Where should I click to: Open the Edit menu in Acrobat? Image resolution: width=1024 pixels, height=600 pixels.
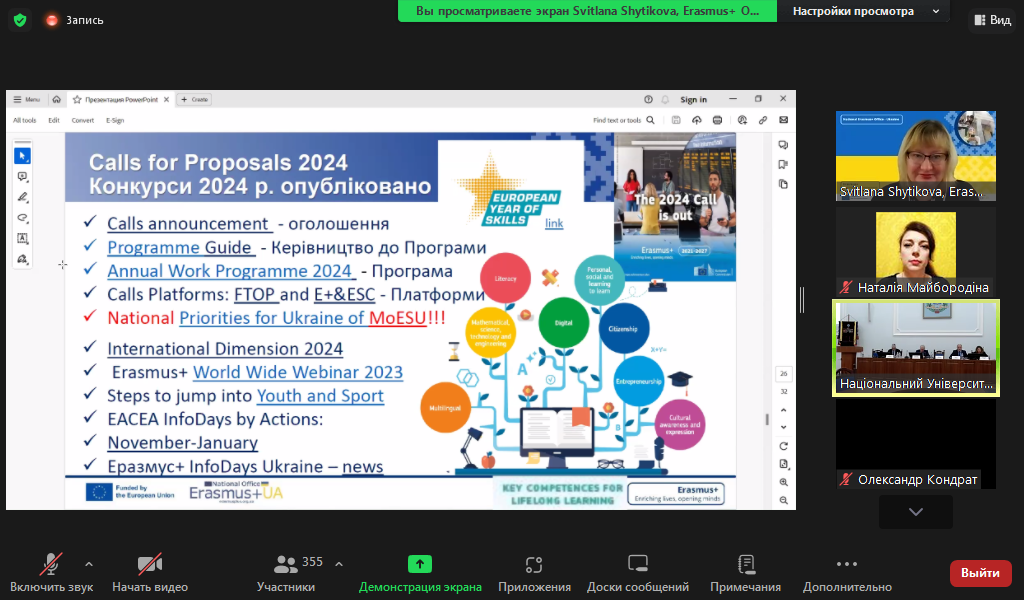click(x=54, y=120)
